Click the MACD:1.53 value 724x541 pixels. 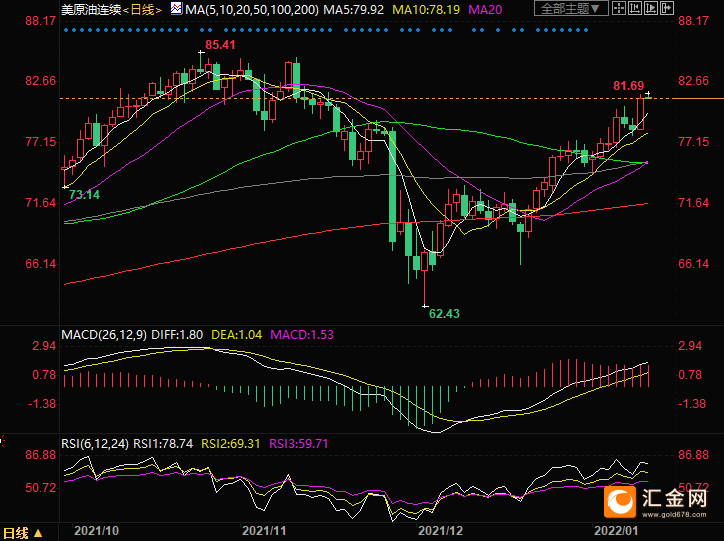pyautogui.click(x=302, y=335)
